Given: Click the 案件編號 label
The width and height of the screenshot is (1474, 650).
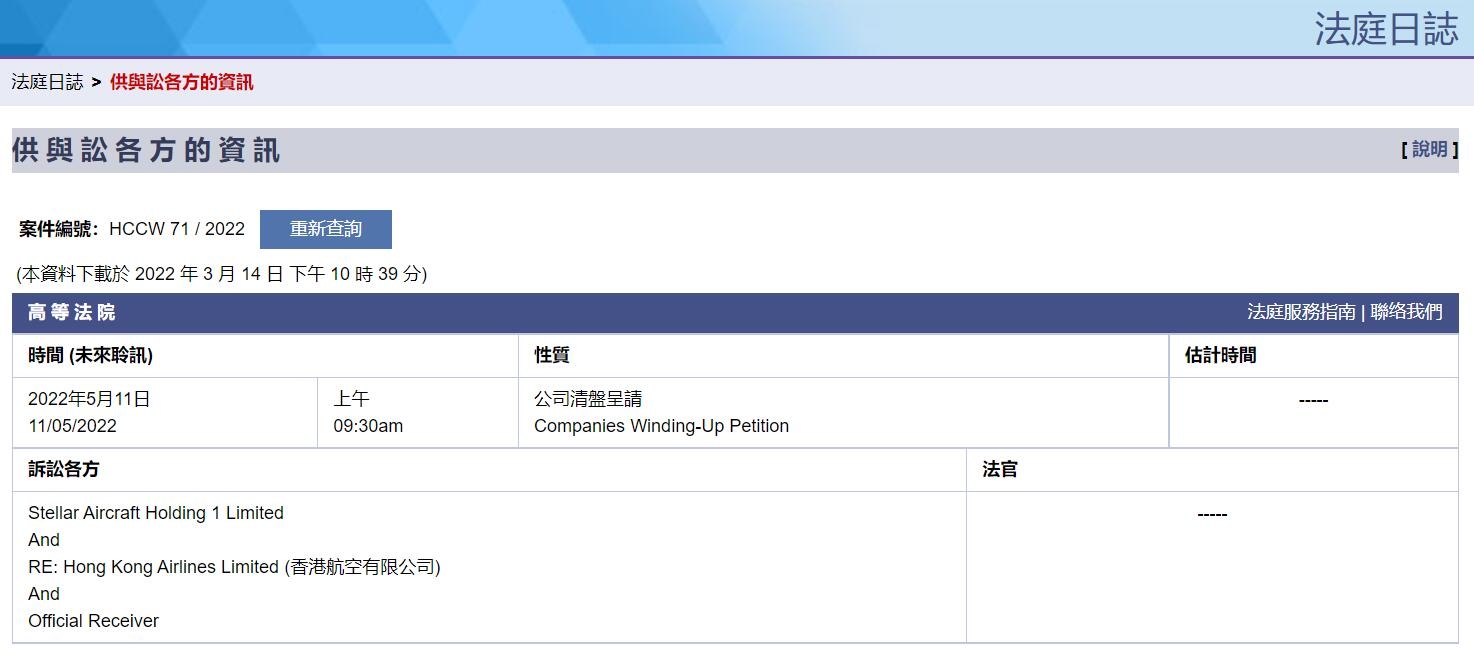Looking at the screenshot, I should coord(59,229).
